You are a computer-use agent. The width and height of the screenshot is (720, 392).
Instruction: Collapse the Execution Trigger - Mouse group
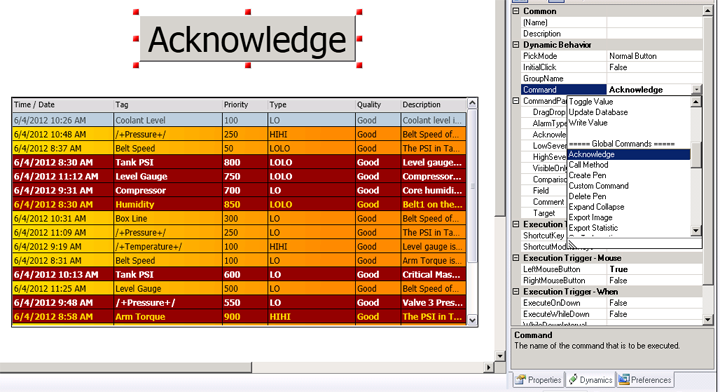[x=516, y=258]
